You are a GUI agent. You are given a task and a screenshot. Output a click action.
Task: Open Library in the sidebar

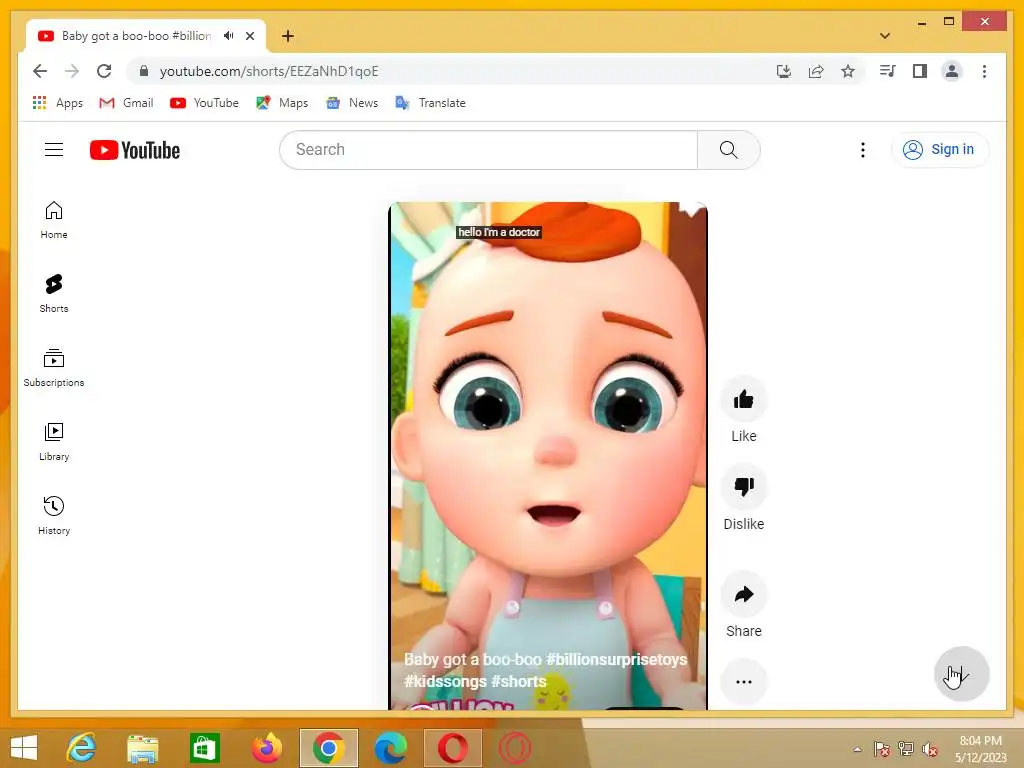54,442
